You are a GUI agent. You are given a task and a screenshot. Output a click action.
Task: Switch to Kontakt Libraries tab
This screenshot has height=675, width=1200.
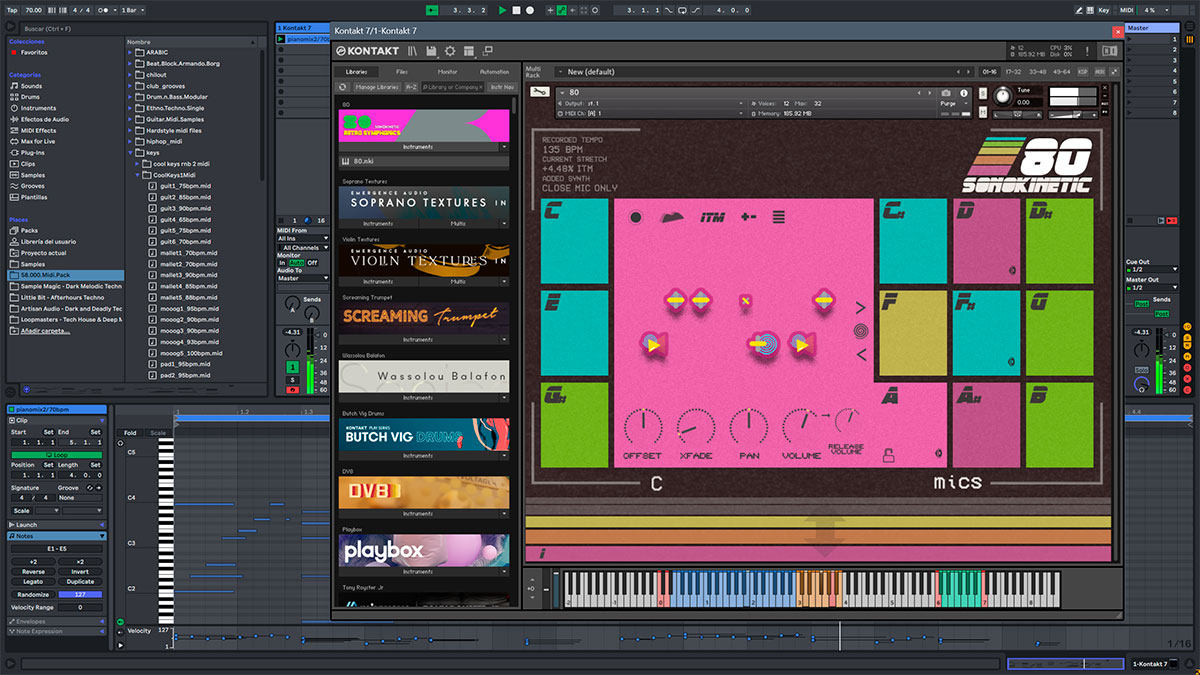coord(356,72)
